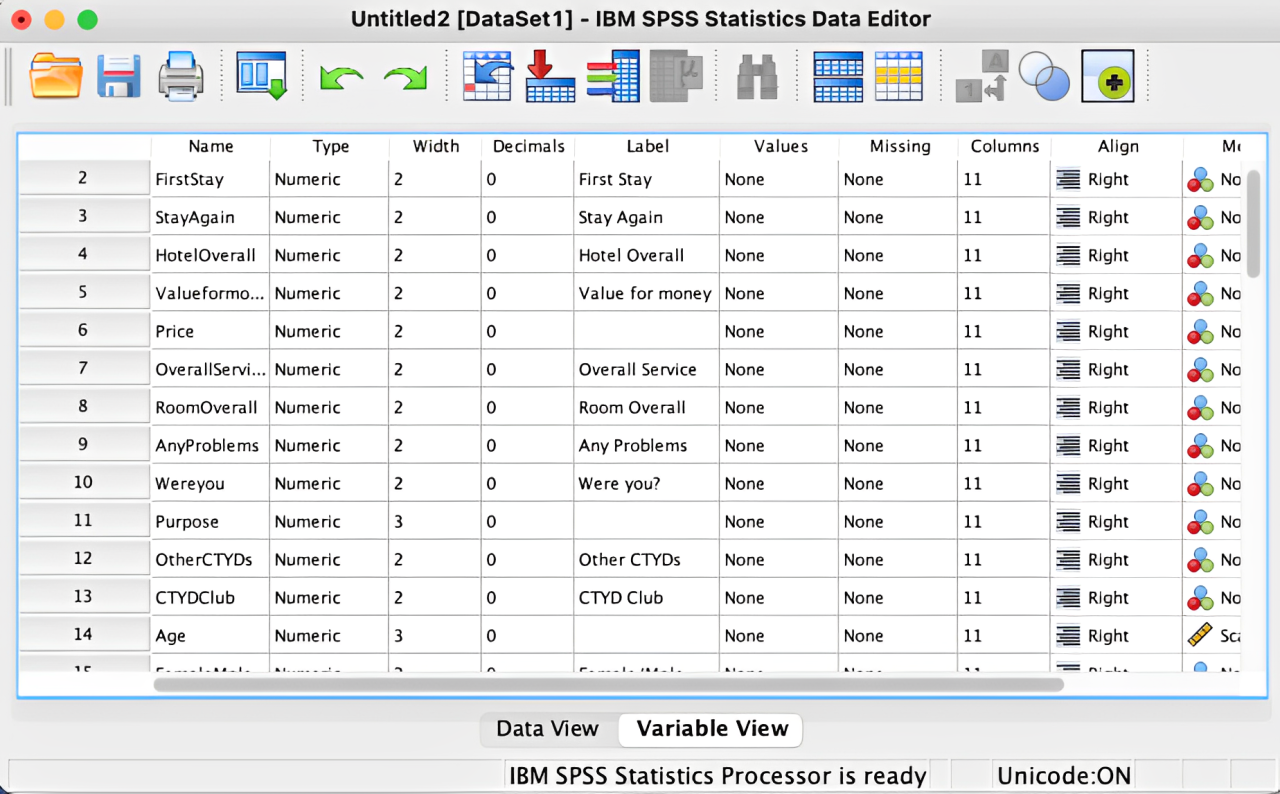1280x794 pixels.
Task: Open data document folder icon
Action: 56,76
